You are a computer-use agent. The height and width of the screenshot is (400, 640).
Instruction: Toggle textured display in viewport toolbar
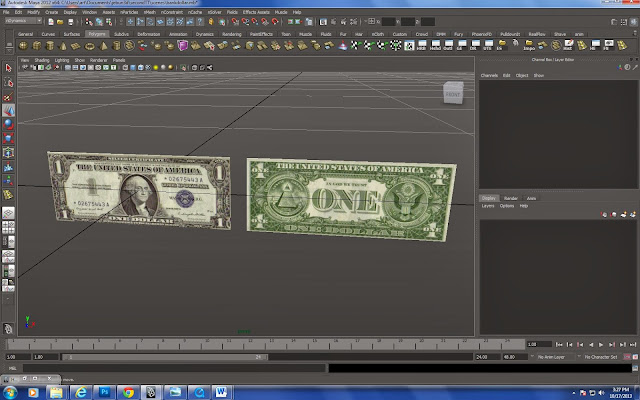[148, 68]
